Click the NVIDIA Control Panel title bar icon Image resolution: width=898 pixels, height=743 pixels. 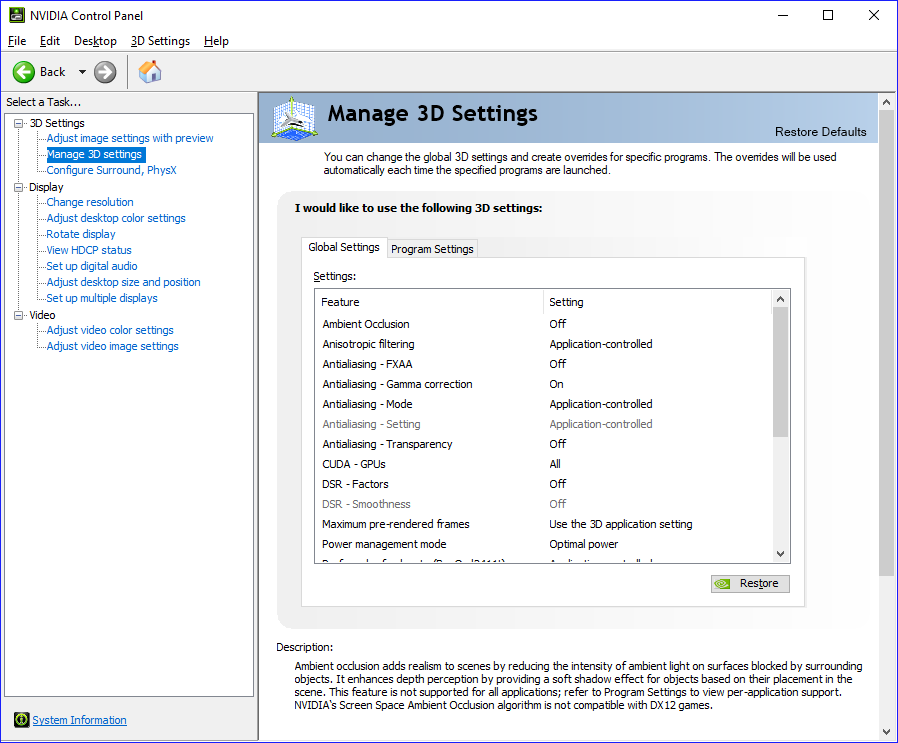[17, 15]
